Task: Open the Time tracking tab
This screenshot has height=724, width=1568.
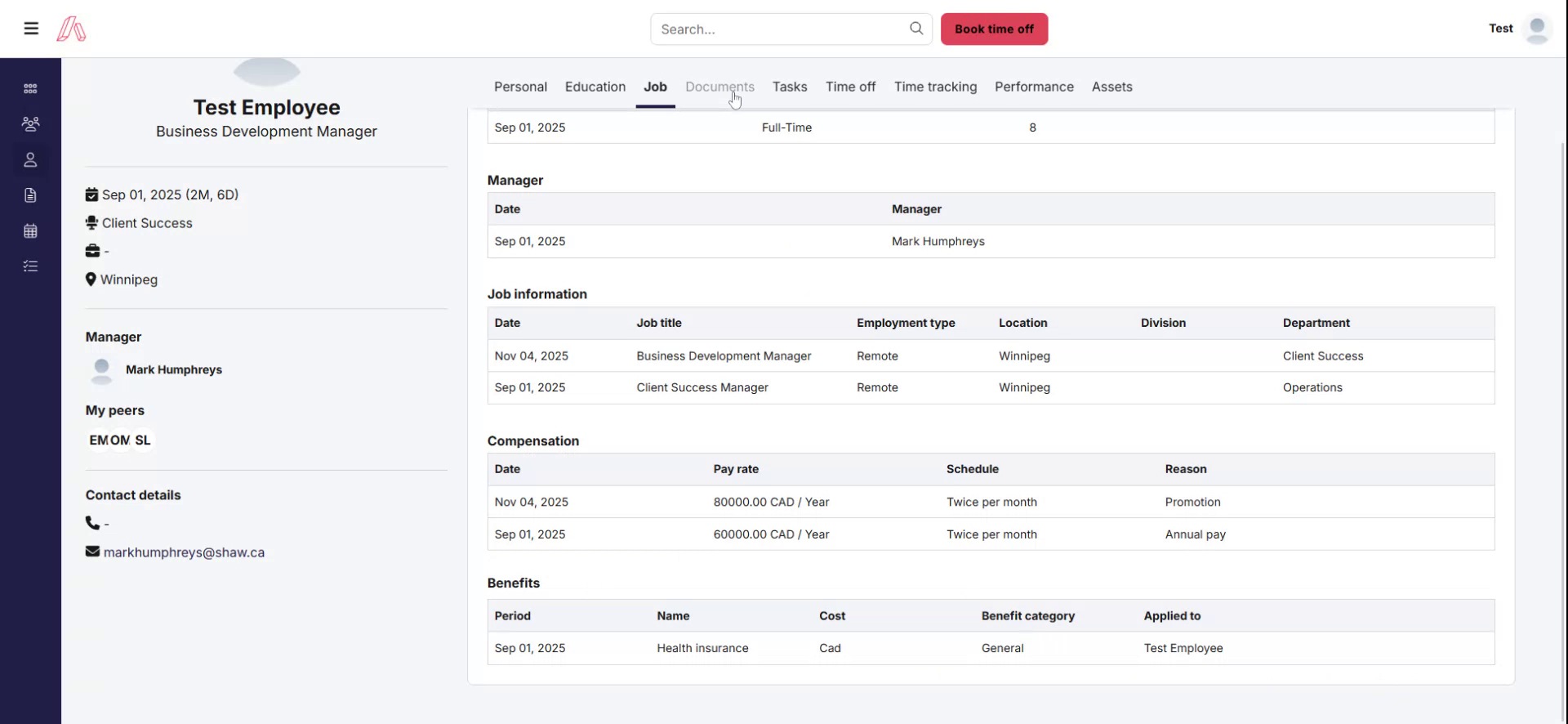Action: [935, 87]
